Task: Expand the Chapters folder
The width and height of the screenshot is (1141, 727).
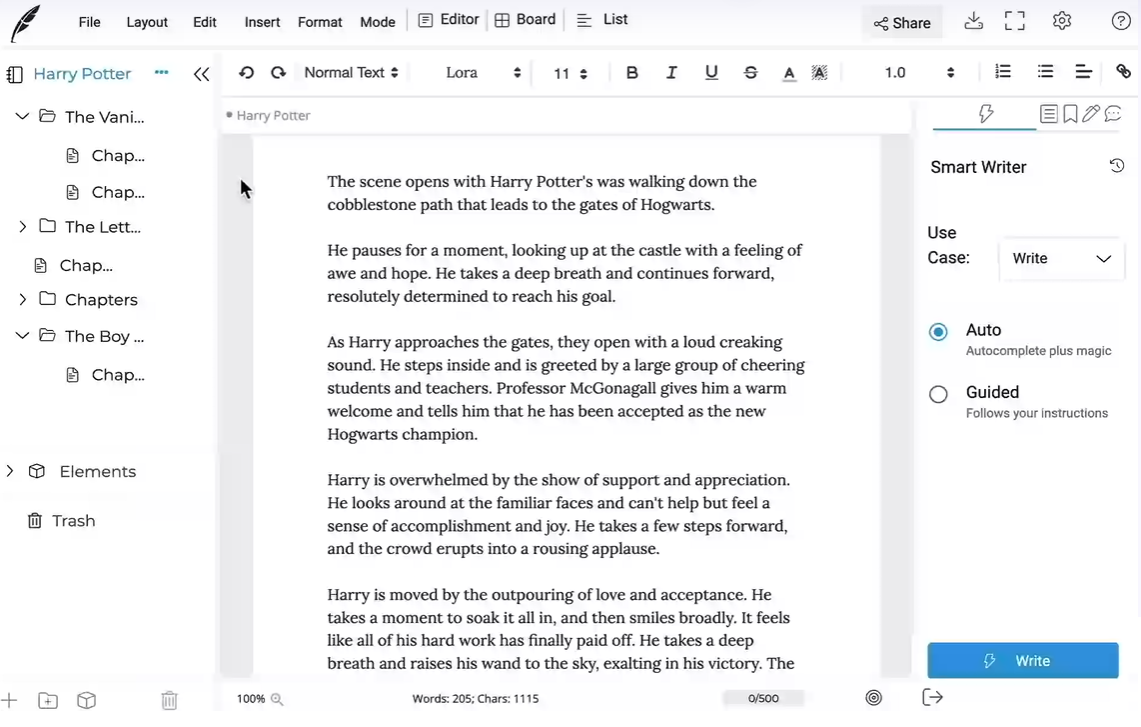Action: [23, 299]
